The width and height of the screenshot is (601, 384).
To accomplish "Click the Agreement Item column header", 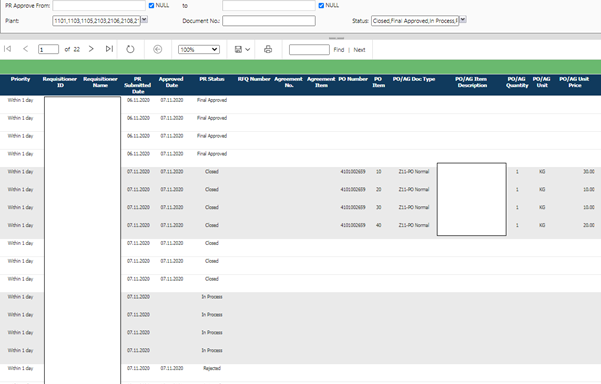I will click(321, 82).
